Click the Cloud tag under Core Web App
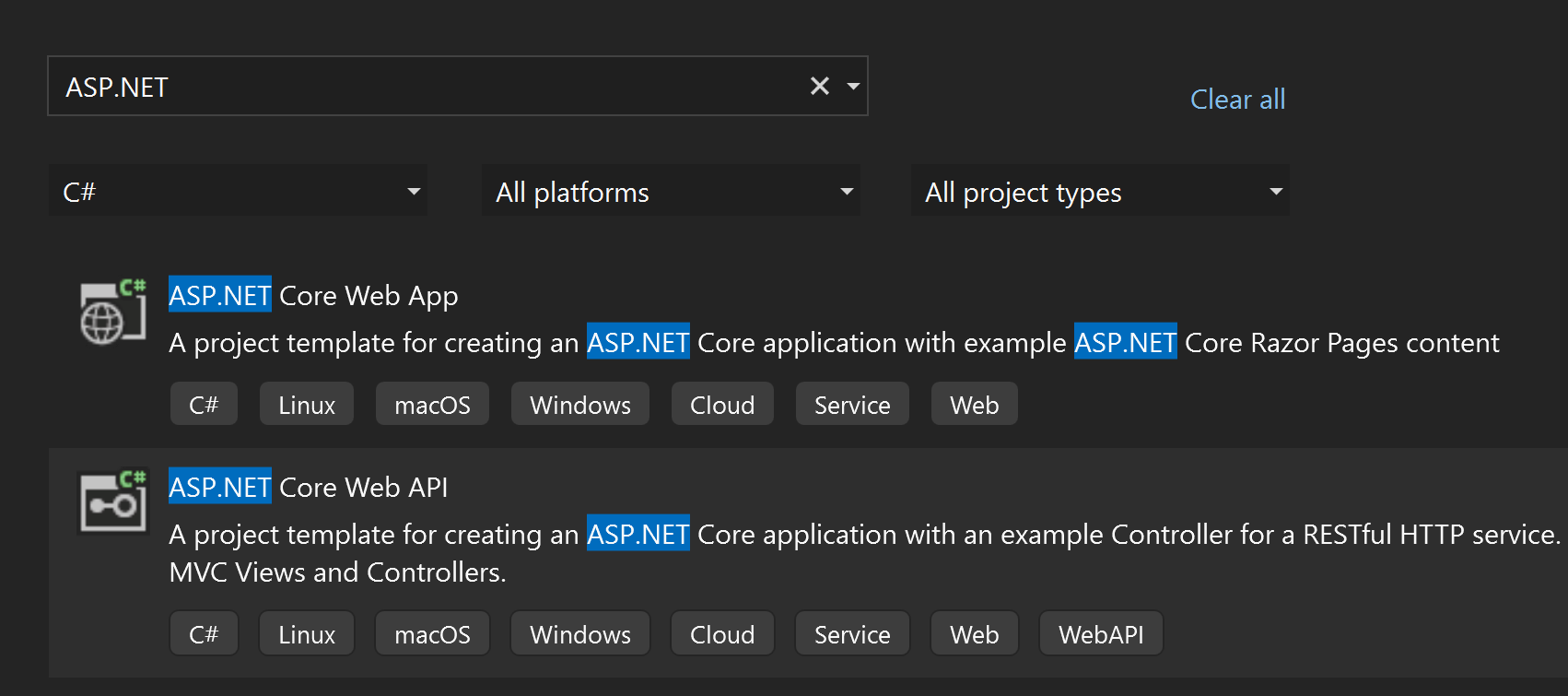 coord(722,405)
